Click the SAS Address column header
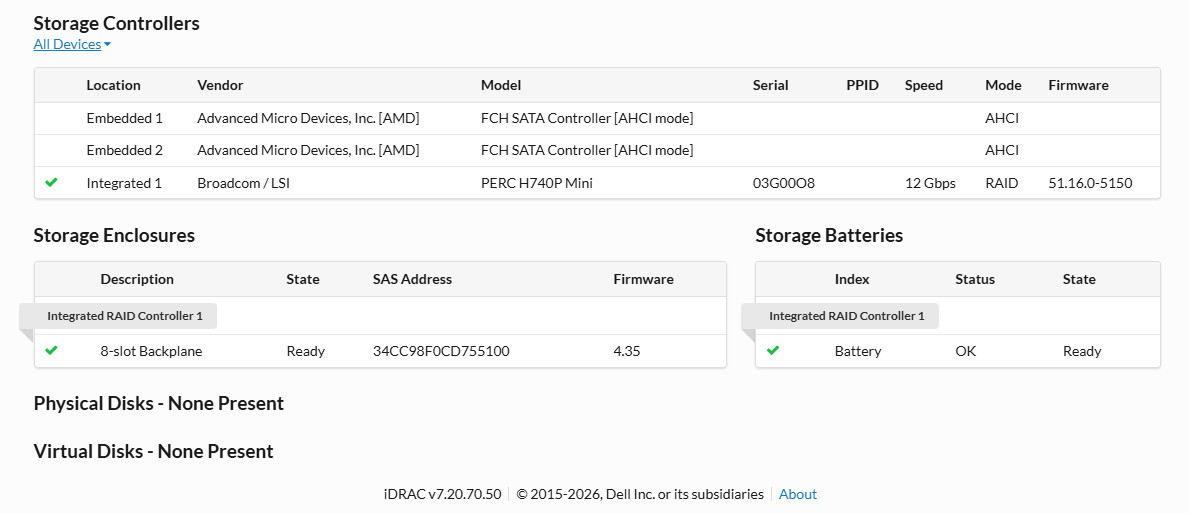Screen dimensions: 1189x513 coord(412,279)
